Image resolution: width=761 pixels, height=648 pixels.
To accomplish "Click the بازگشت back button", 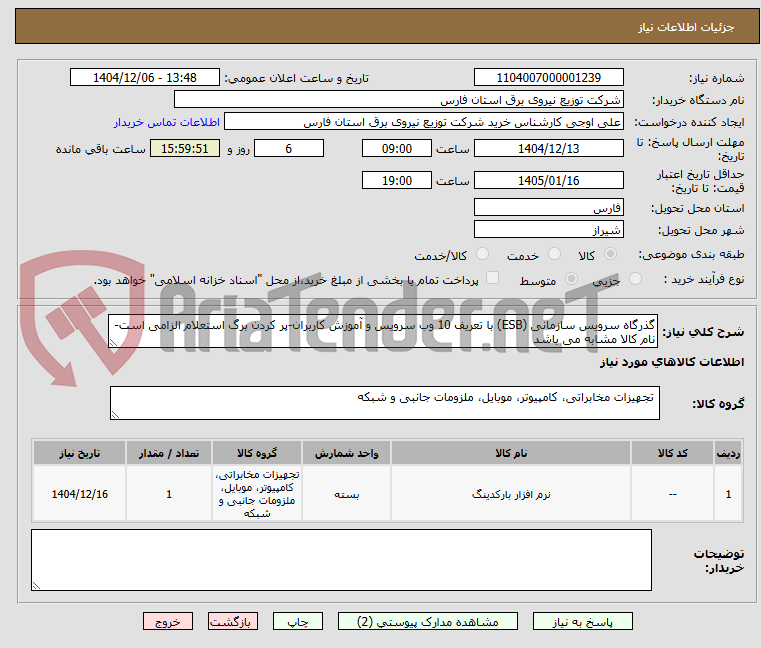I will click(232, 622).
